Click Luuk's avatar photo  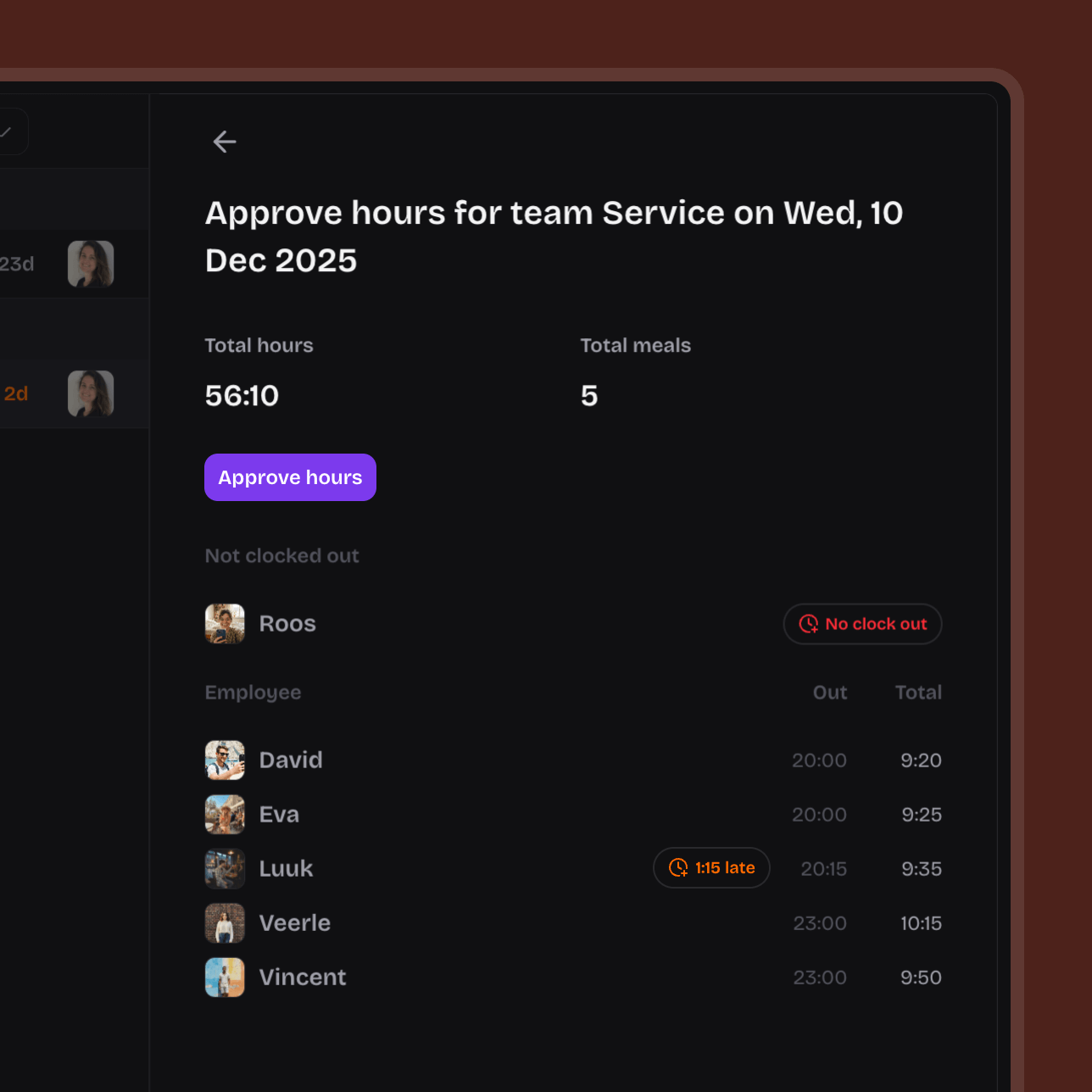(x=225, y=869)
